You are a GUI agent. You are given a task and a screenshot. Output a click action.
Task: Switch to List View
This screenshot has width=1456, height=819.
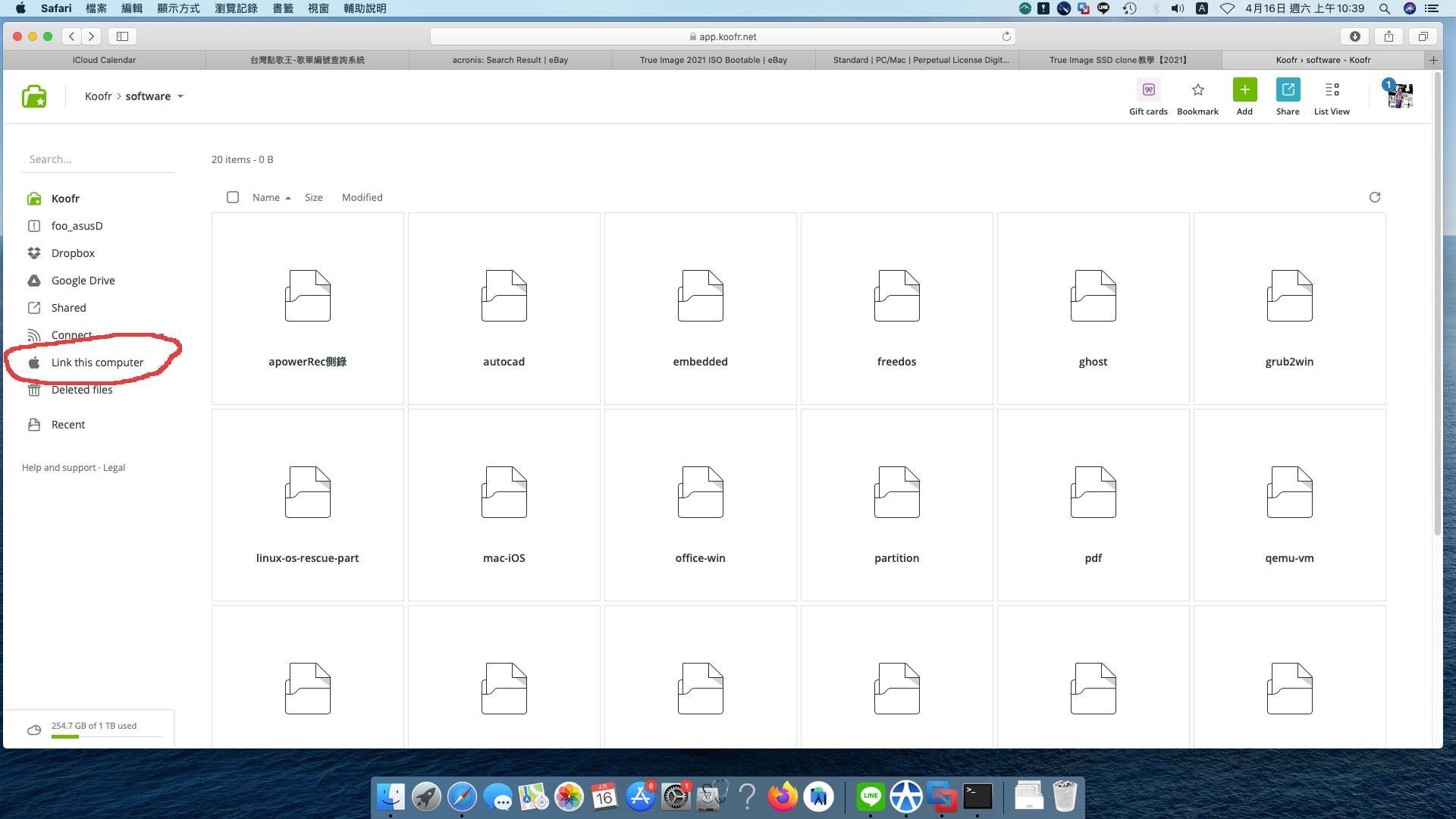click(1332, 90)
